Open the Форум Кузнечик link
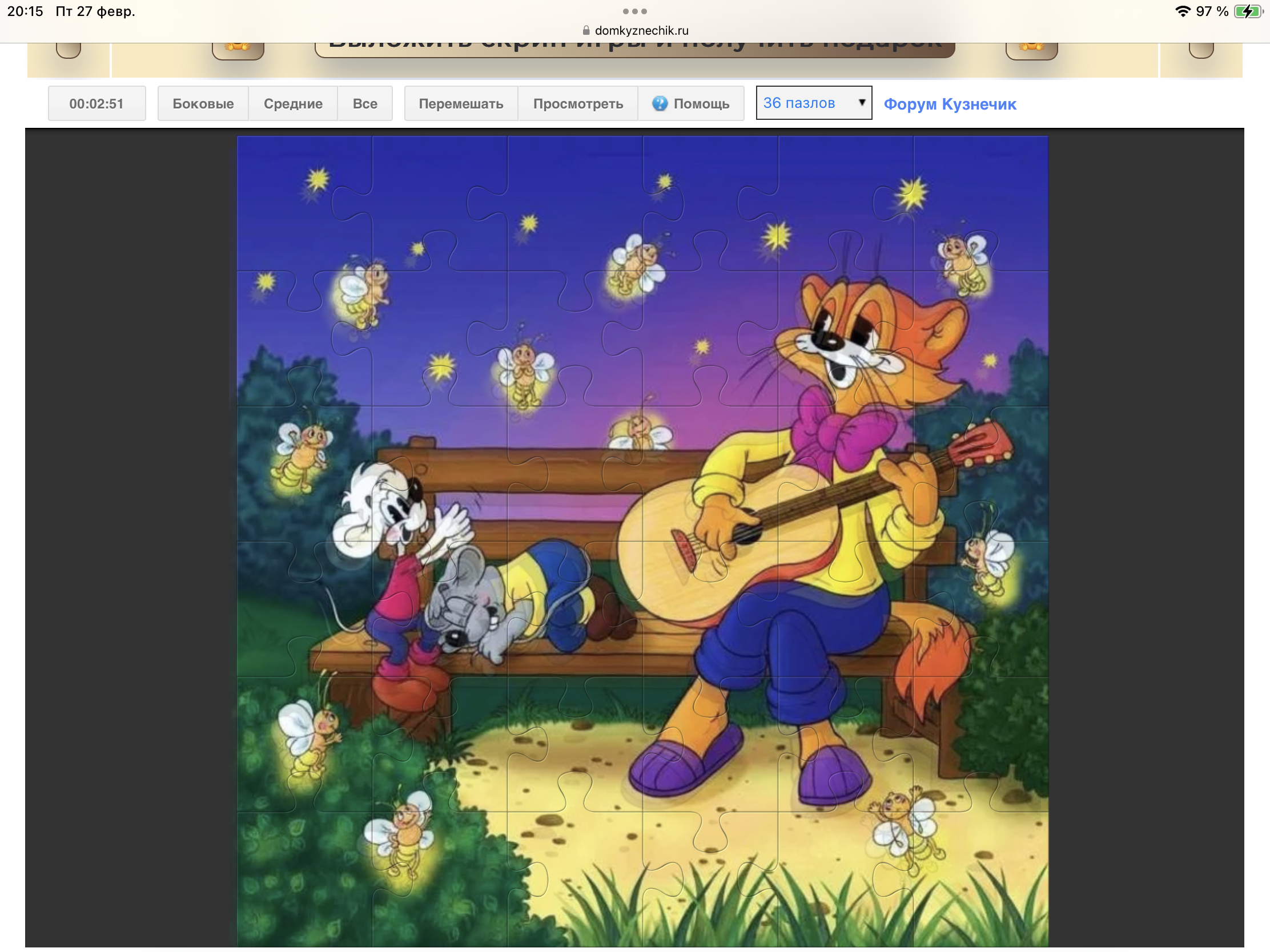The image size is (1270, 952). coord(950,104)
